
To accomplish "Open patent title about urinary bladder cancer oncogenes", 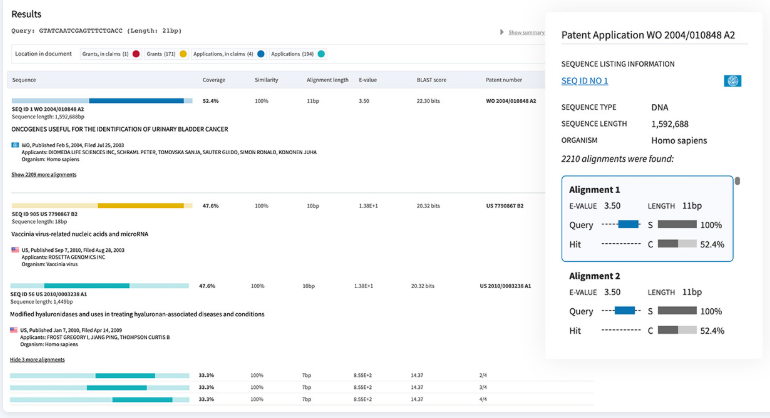I will [x=120, y=129].
